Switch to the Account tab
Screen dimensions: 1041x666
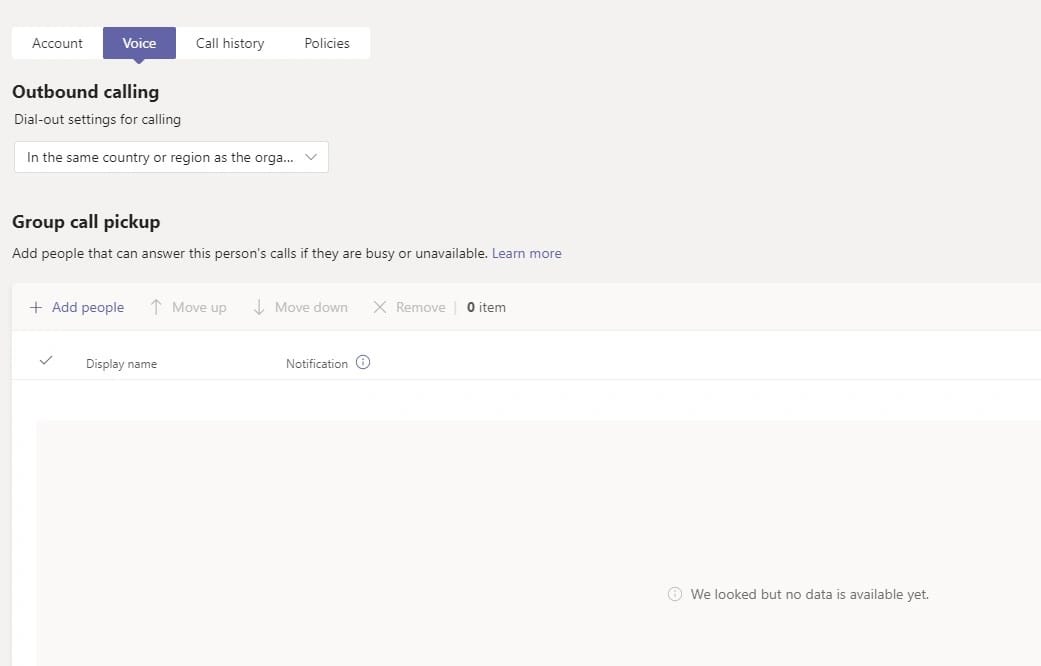coord(58,43)
